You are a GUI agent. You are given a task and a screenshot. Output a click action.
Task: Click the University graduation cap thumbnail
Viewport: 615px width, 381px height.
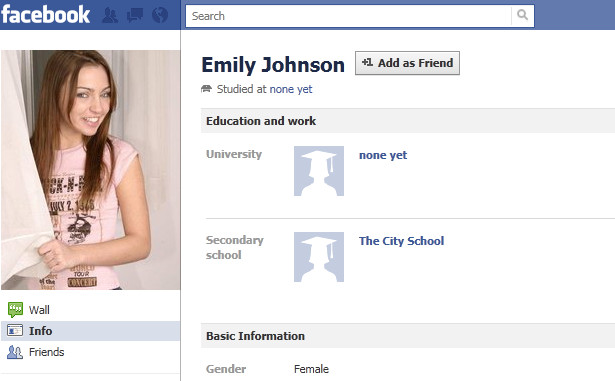tap(319, 171)
